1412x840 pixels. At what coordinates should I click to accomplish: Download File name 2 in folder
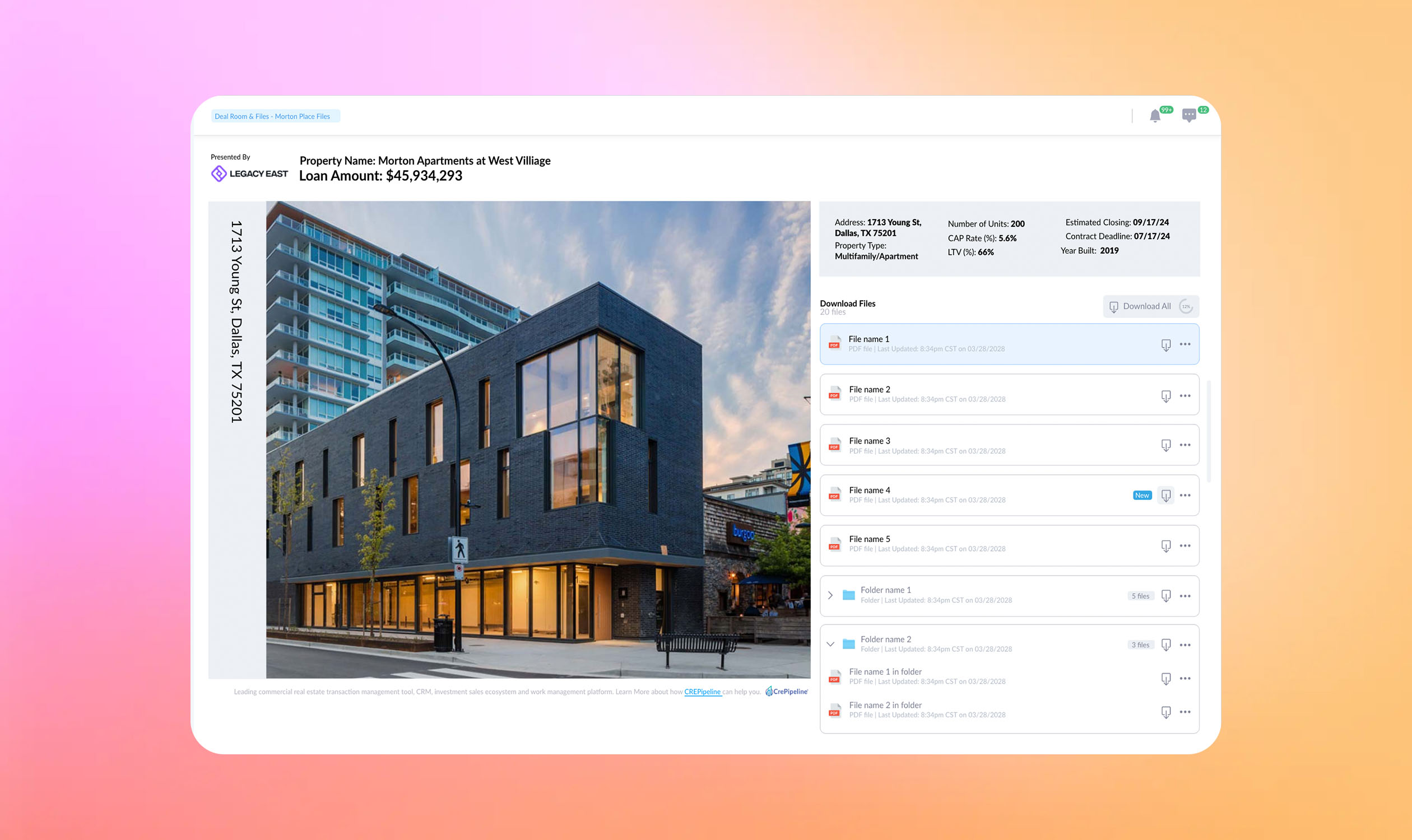[1165, 712]
